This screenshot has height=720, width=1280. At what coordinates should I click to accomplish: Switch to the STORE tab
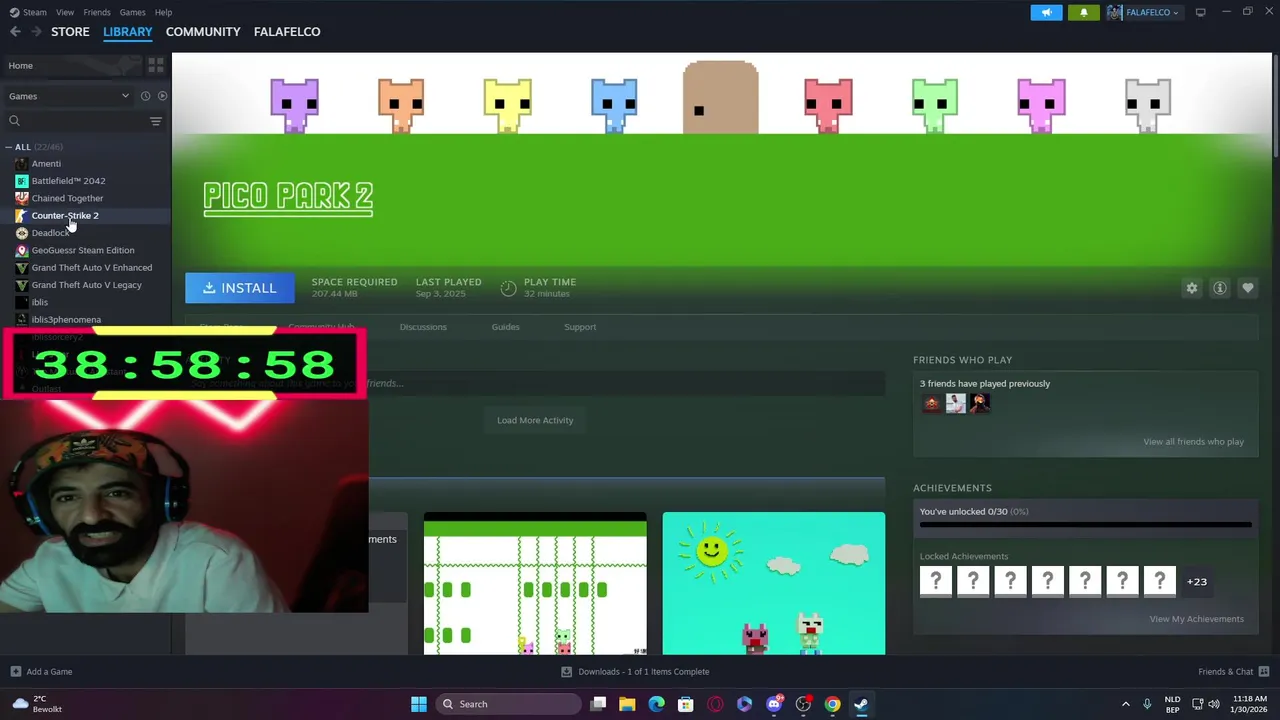pos(70,32)
